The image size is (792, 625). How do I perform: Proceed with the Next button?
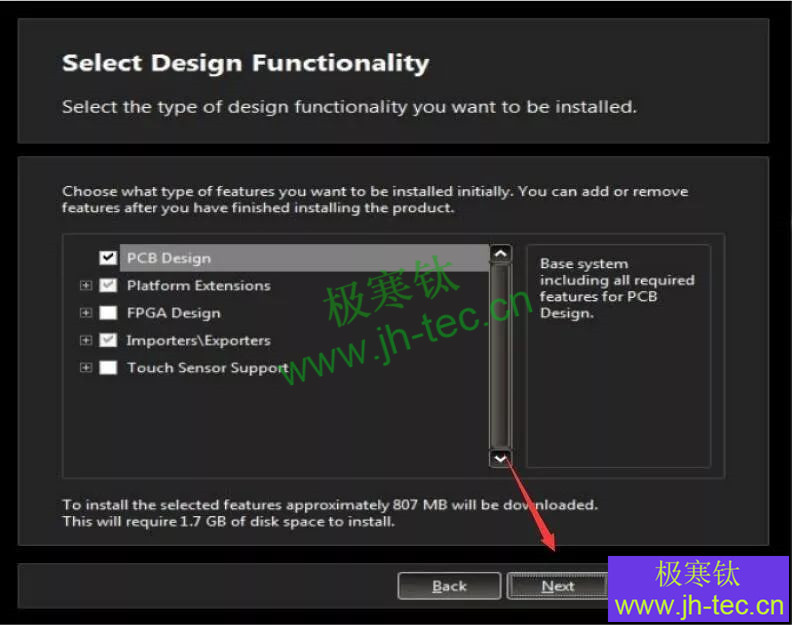(x=558, y=586)
